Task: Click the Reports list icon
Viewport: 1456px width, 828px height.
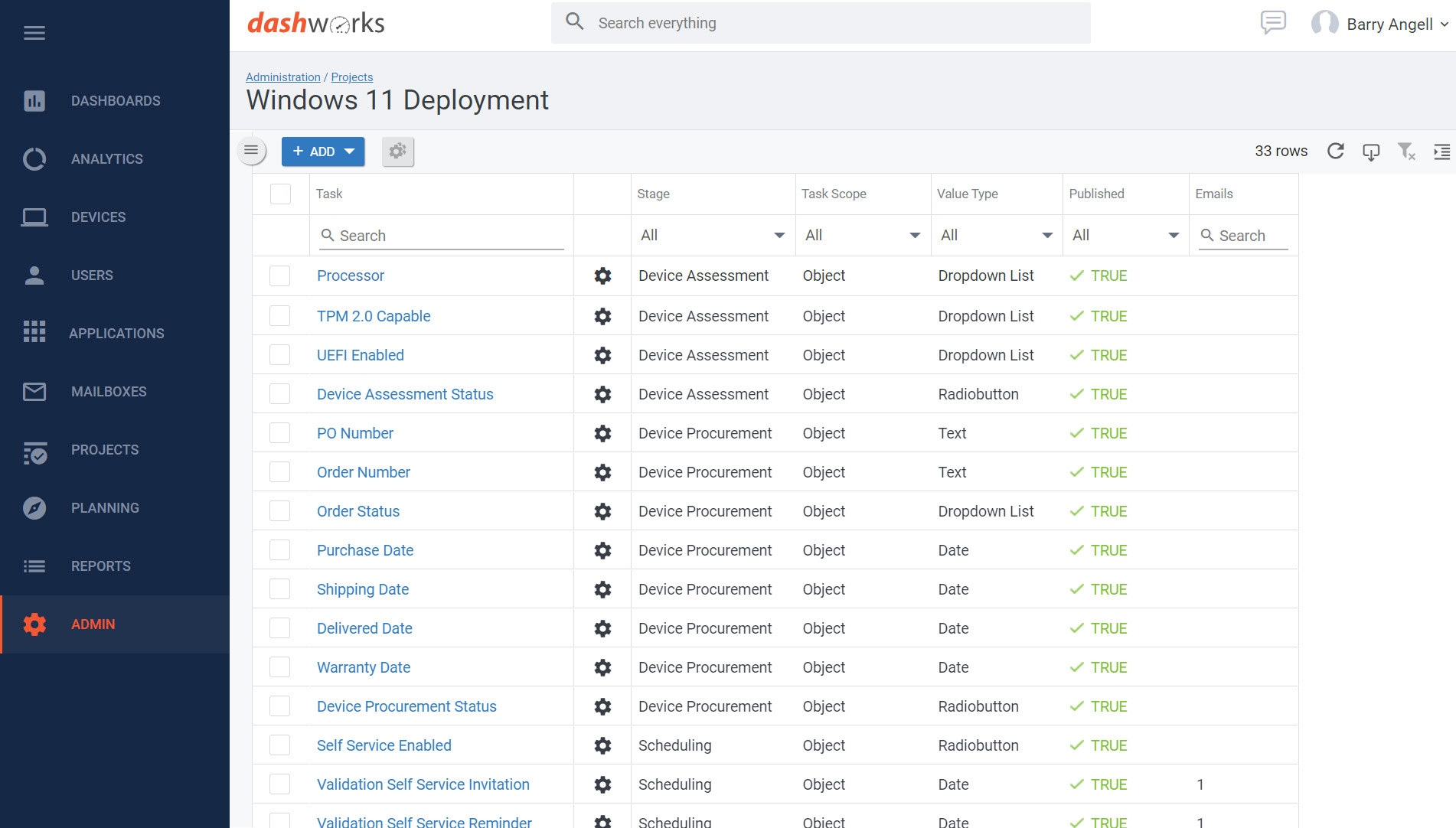Action: click(34, 566)
